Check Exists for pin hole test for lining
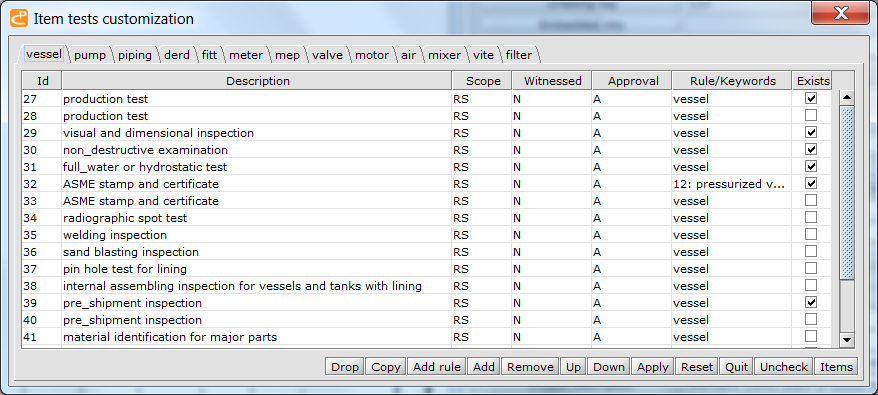 [x=810, y=268]
